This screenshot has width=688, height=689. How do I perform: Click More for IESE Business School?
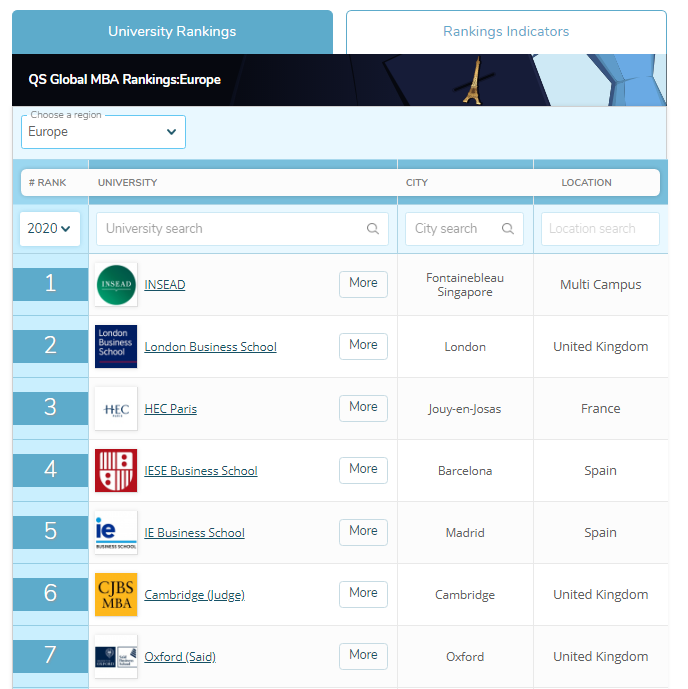coord(363,470)
